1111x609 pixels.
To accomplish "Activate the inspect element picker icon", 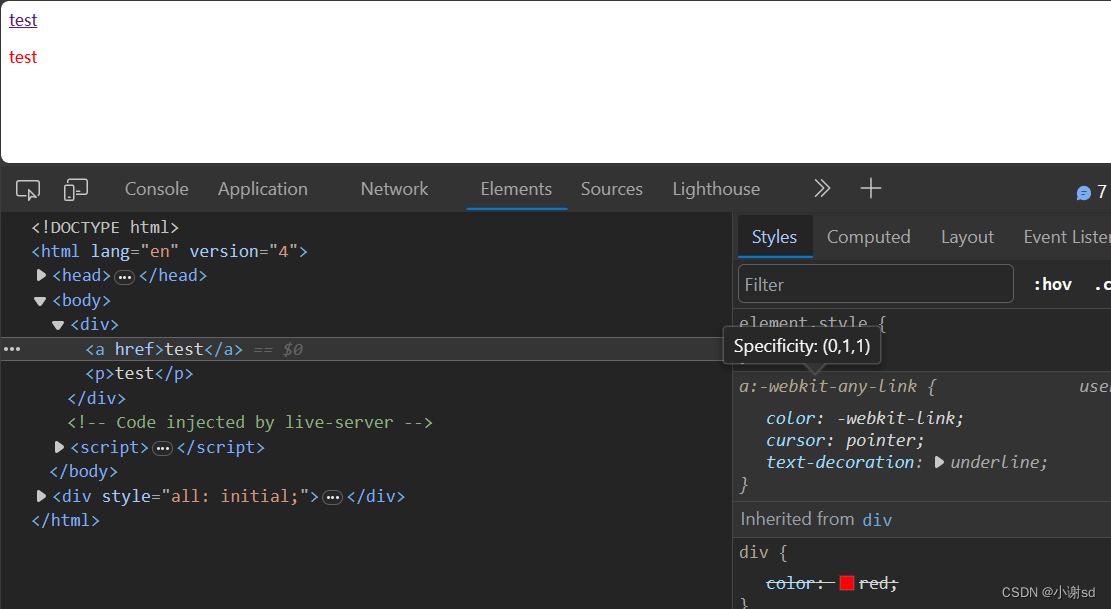I will pyautogui.click(x=28, y=189).
